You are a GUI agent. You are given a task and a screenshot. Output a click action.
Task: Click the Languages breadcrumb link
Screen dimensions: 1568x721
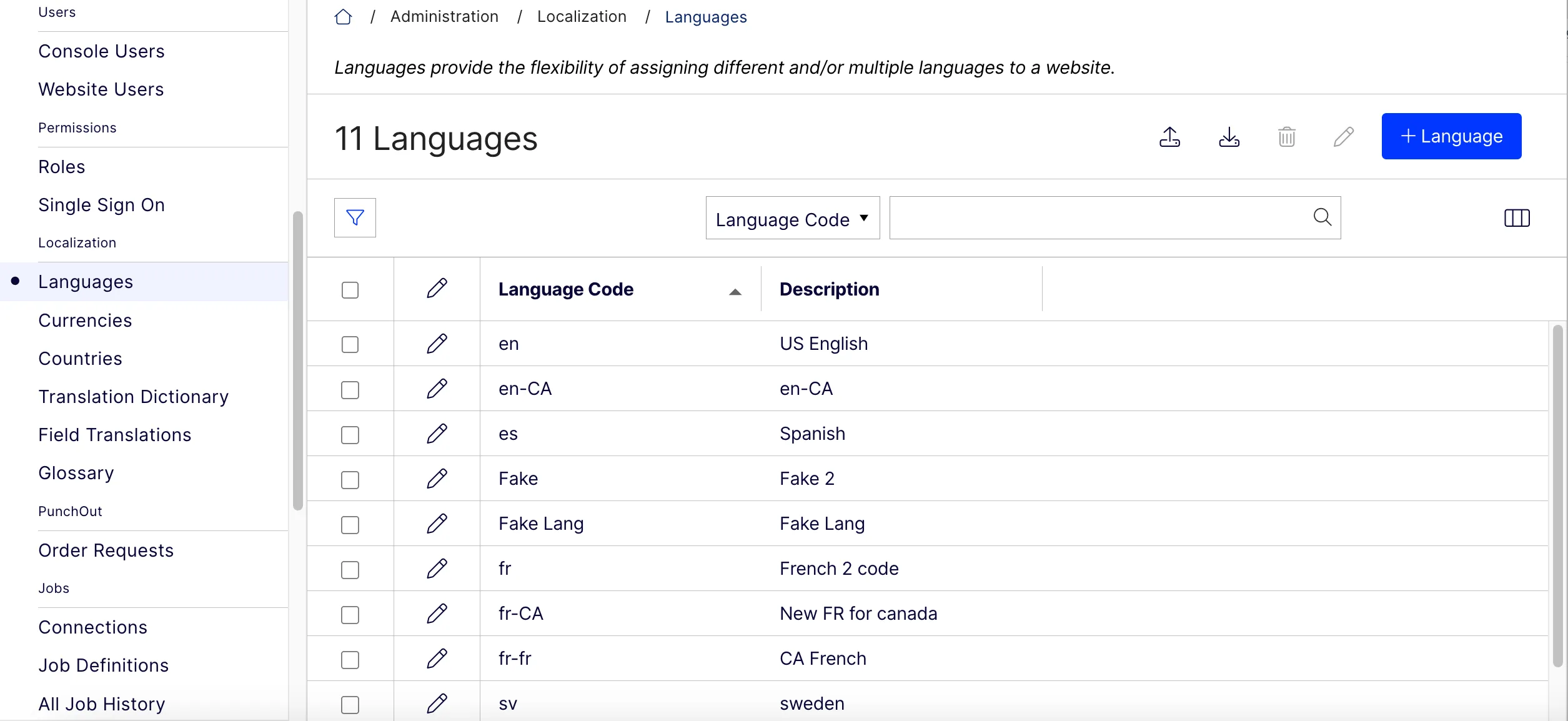coord(706,17)
